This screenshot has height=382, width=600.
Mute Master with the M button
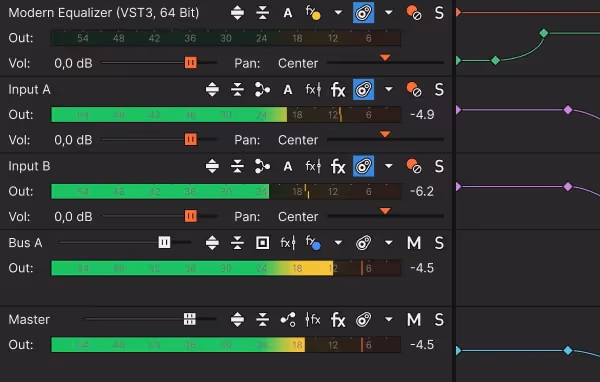click(x=414, y=320)
